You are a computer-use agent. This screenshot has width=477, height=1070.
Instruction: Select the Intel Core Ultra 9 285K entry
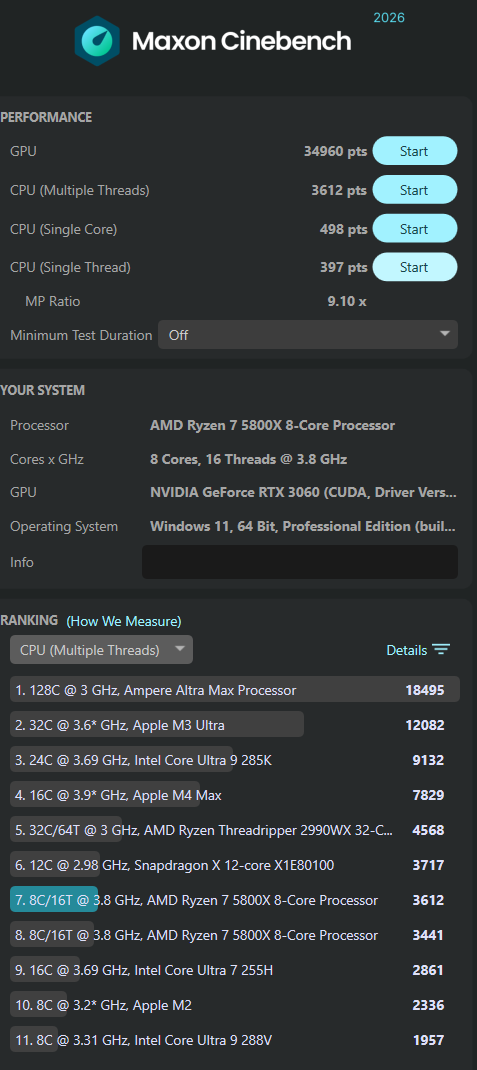[x=235, y=760]
